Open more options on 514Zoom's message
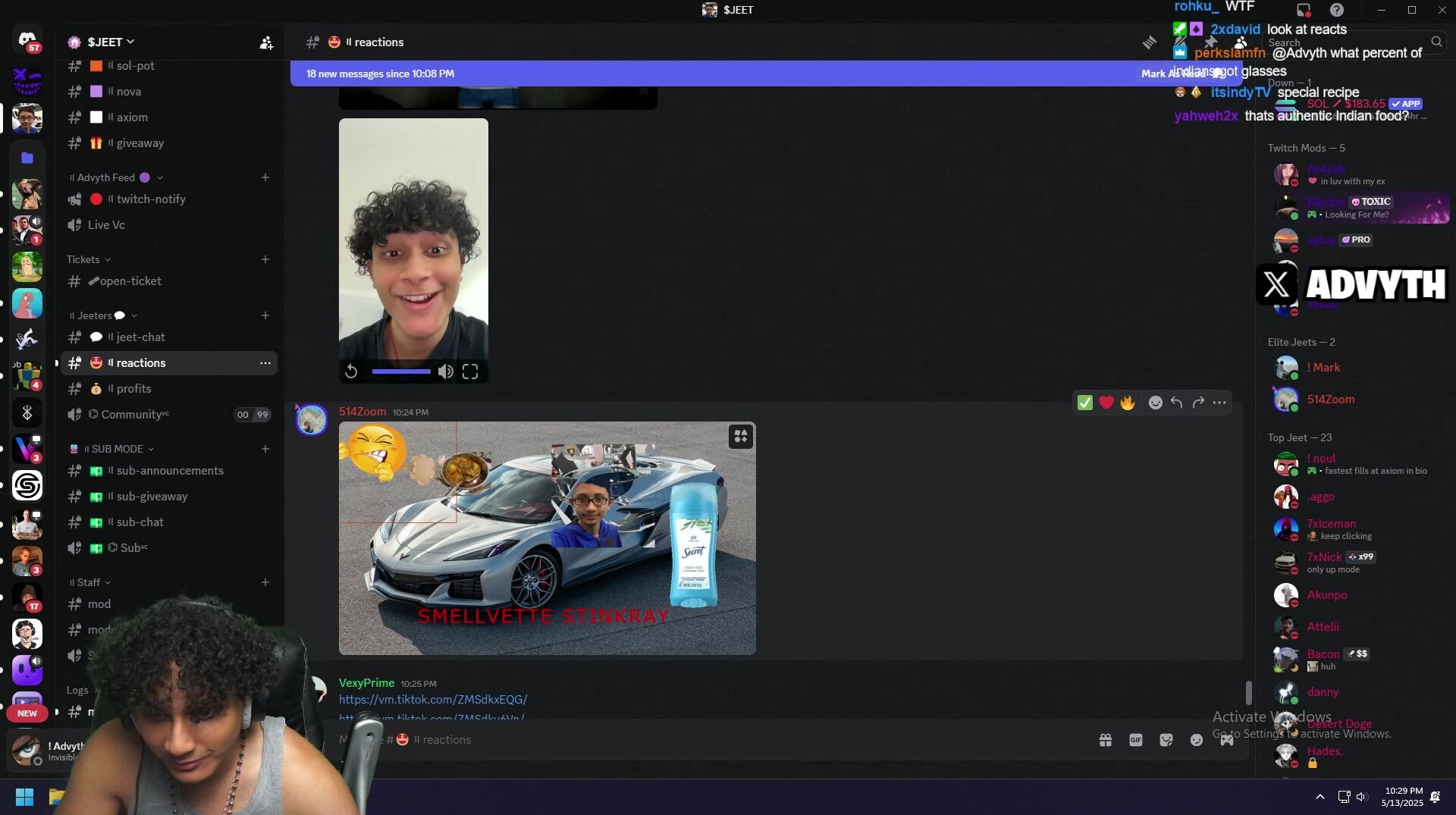1456x815 pixels. click(1219, 403)
